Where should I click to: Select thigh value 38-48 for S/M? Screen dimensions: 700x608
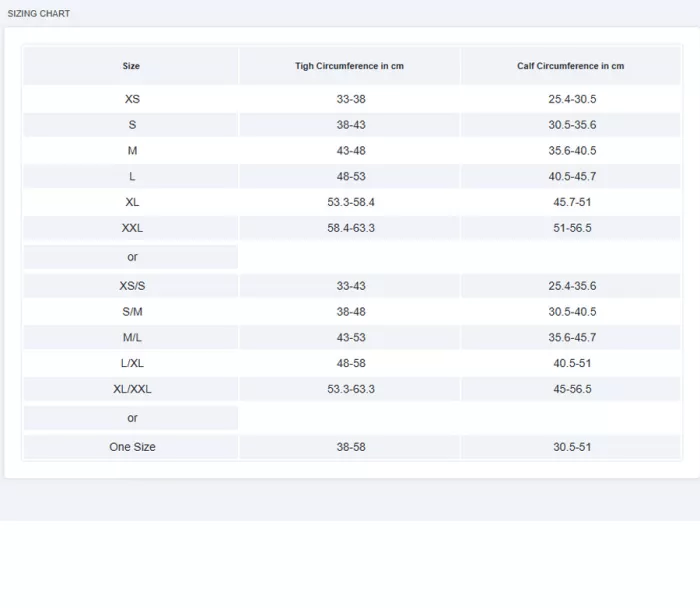point(350,312)
